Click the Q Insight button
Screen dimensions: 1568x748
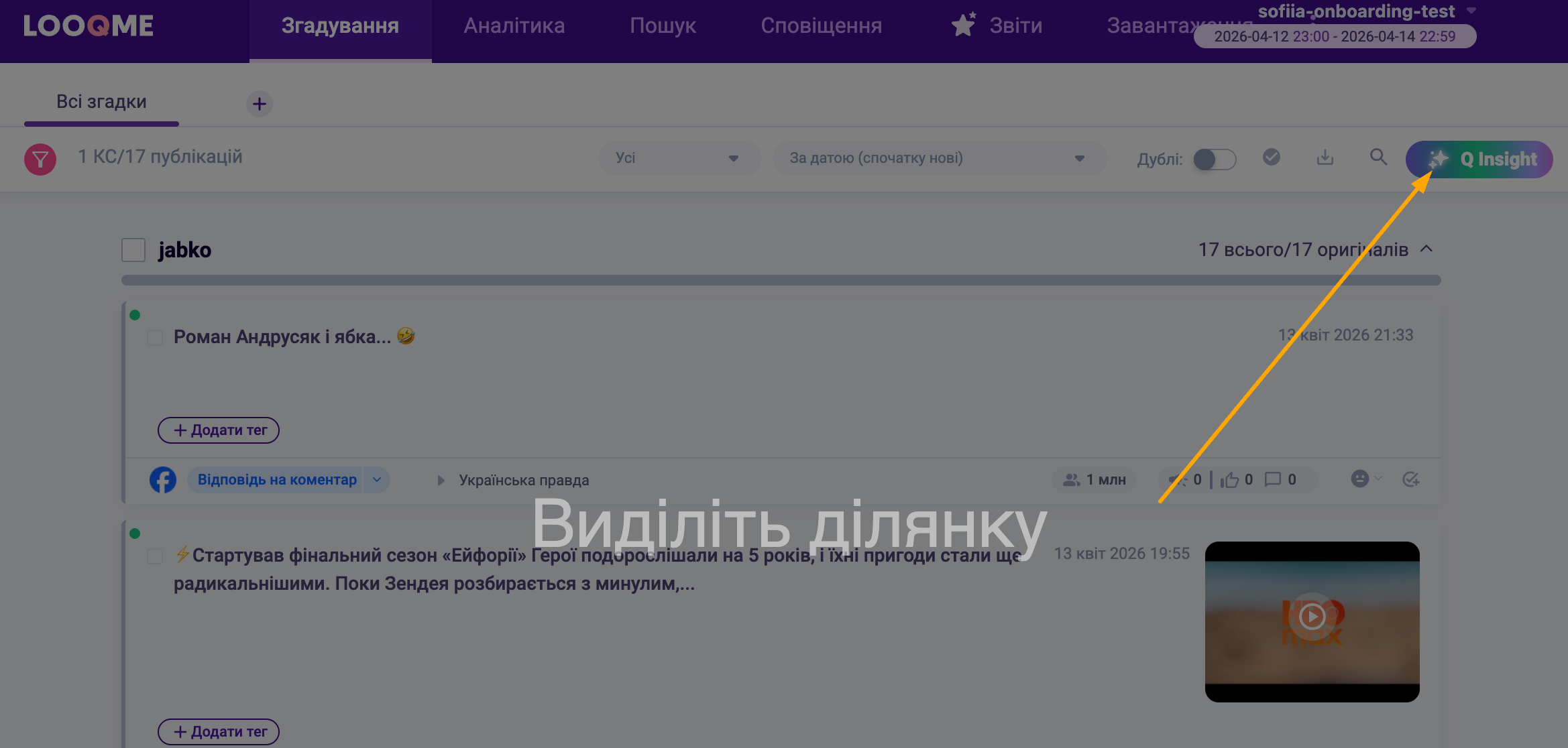point(1479,160)
